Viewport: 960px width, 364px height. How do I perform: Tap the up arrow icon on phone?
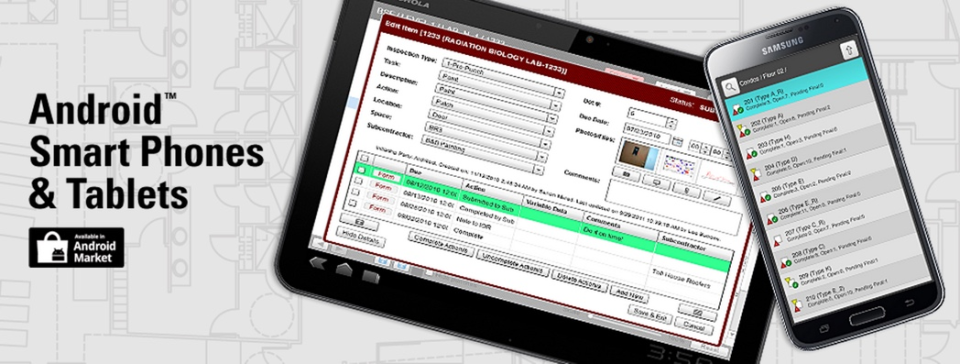[x=849, y=50]
